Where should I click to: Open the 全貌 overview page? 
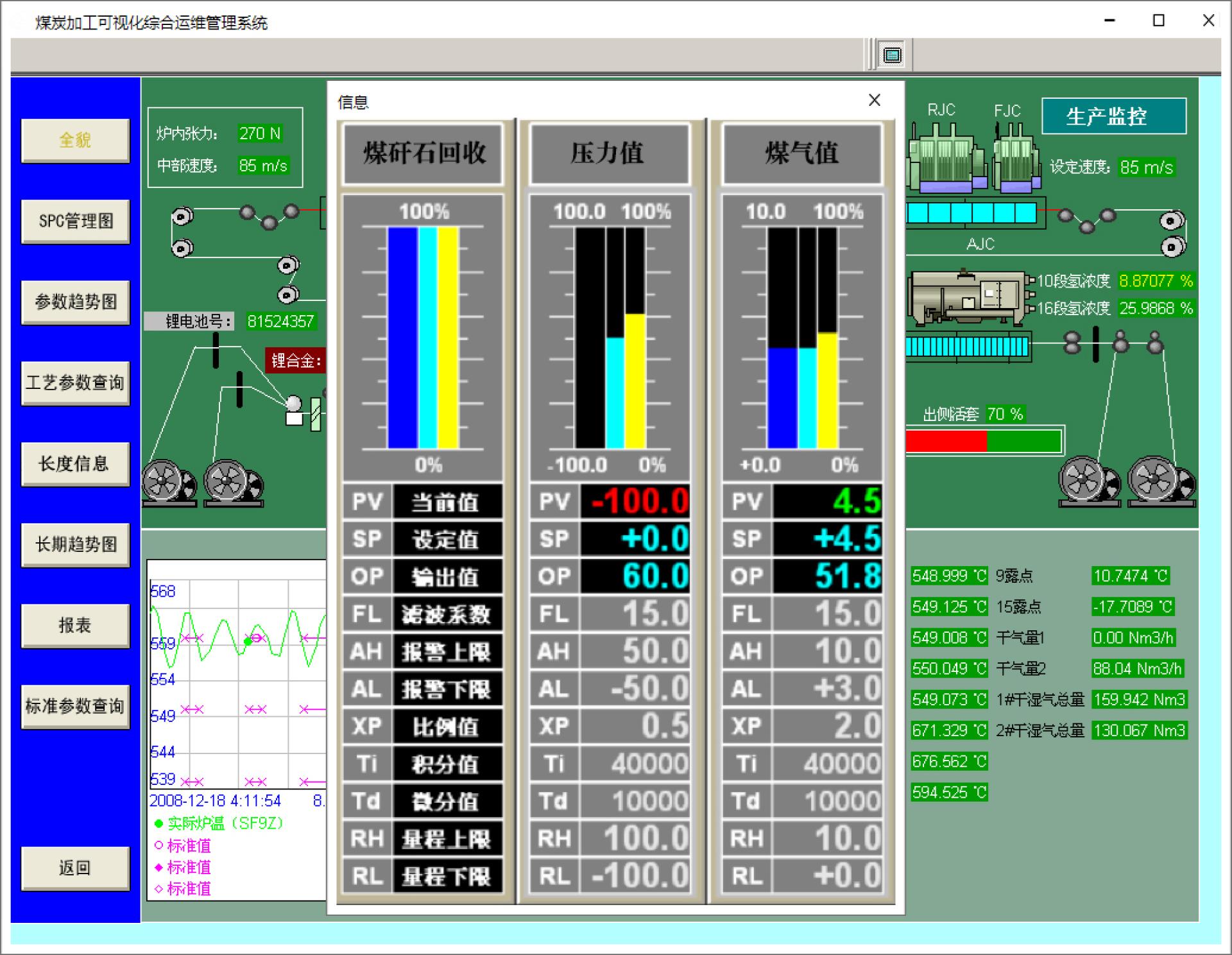(75, 140)
